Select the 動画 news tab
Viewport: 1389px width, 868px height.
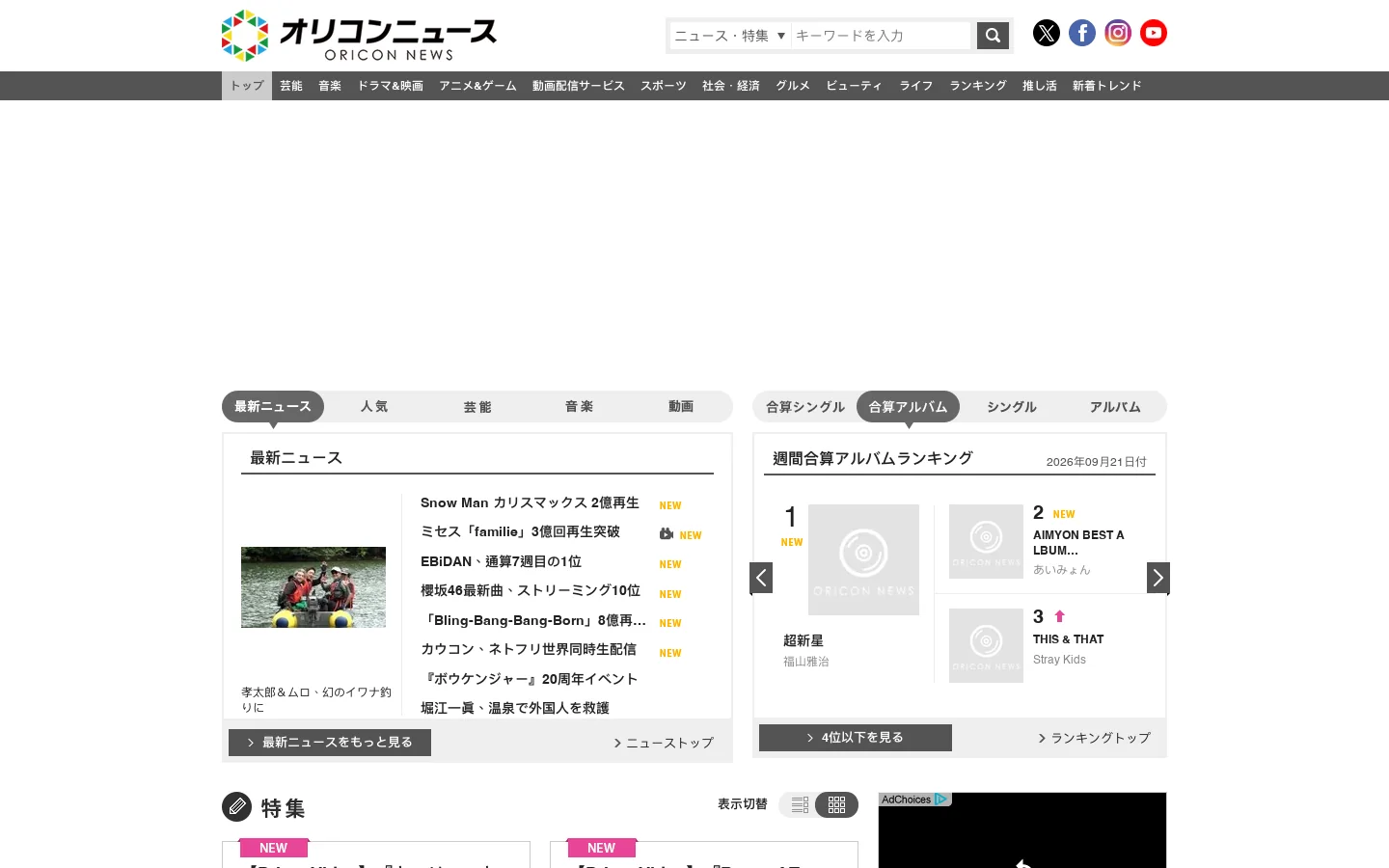click(x=681, y=406)
